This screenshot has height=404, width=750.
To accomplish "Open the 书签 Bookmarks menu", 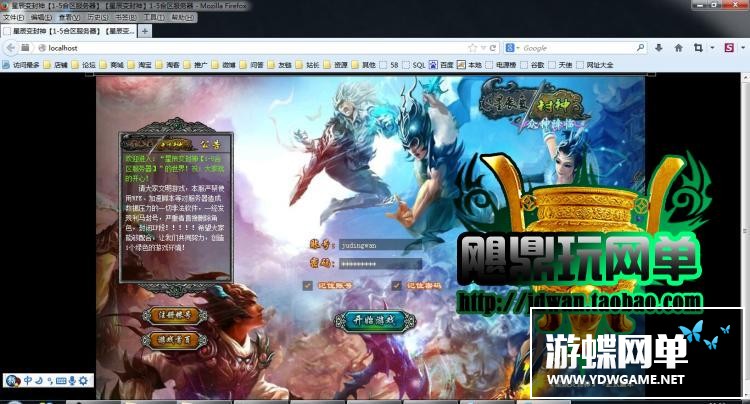I will pyautogui.click(x=126, y=17).
